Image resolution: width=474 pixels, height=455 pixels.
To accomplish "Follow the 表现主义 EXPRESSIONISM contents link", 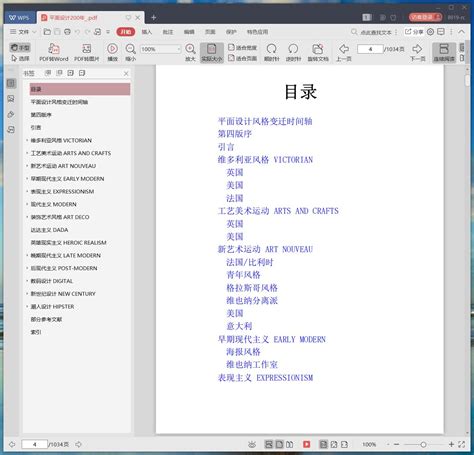I will click(265, 378).
